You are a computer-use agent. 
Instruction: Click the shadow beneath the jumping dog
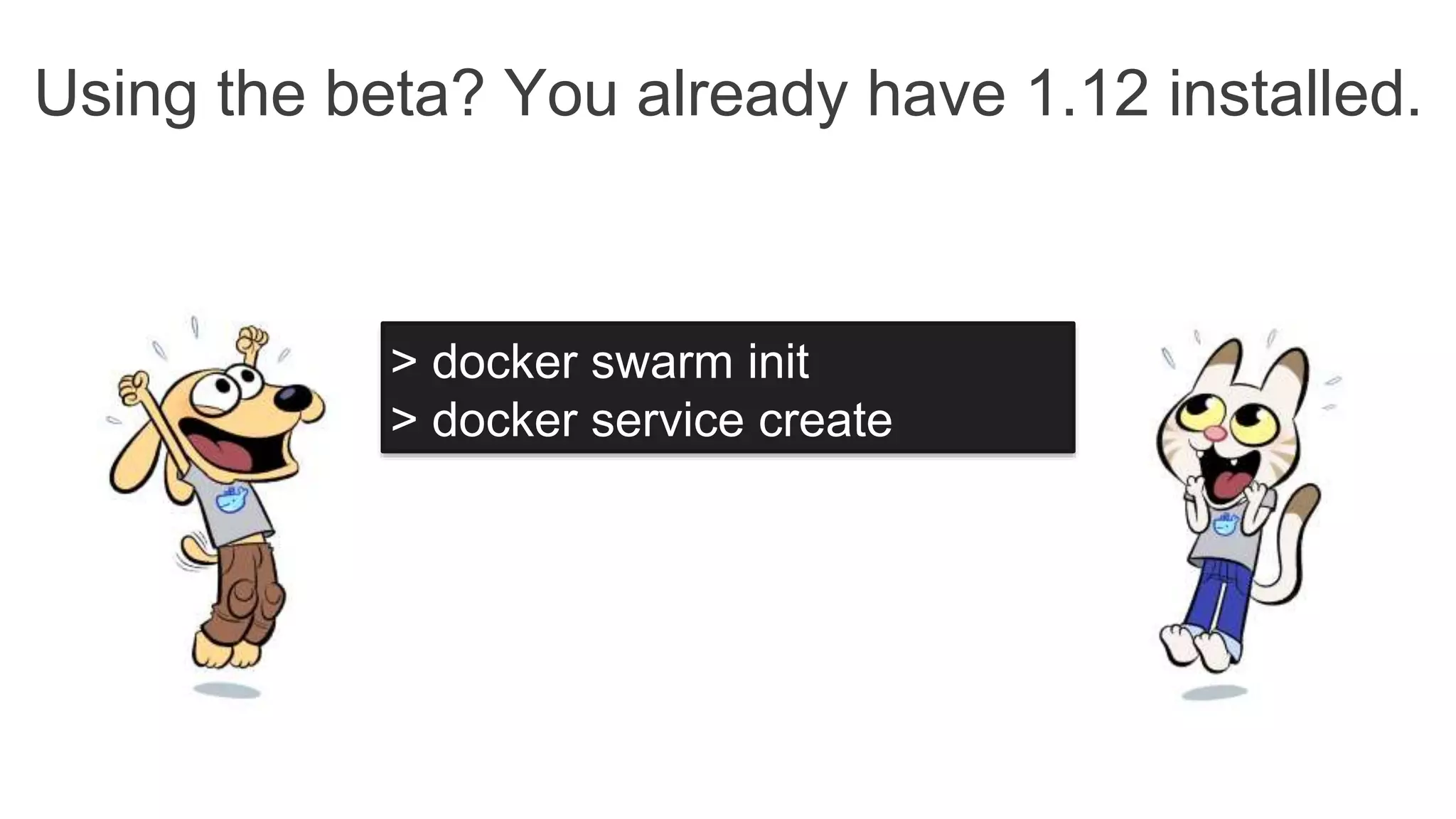[227, 690]
